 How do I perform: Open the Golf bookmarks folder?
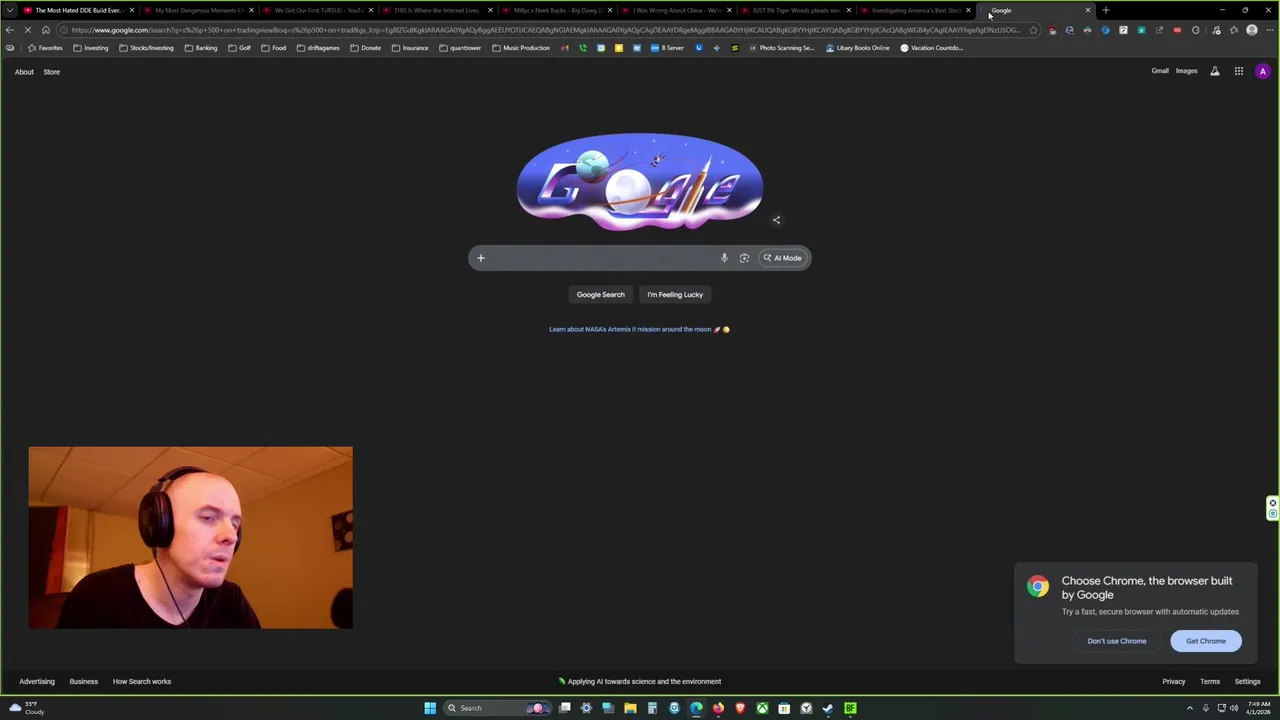click(x=239, y=48)
